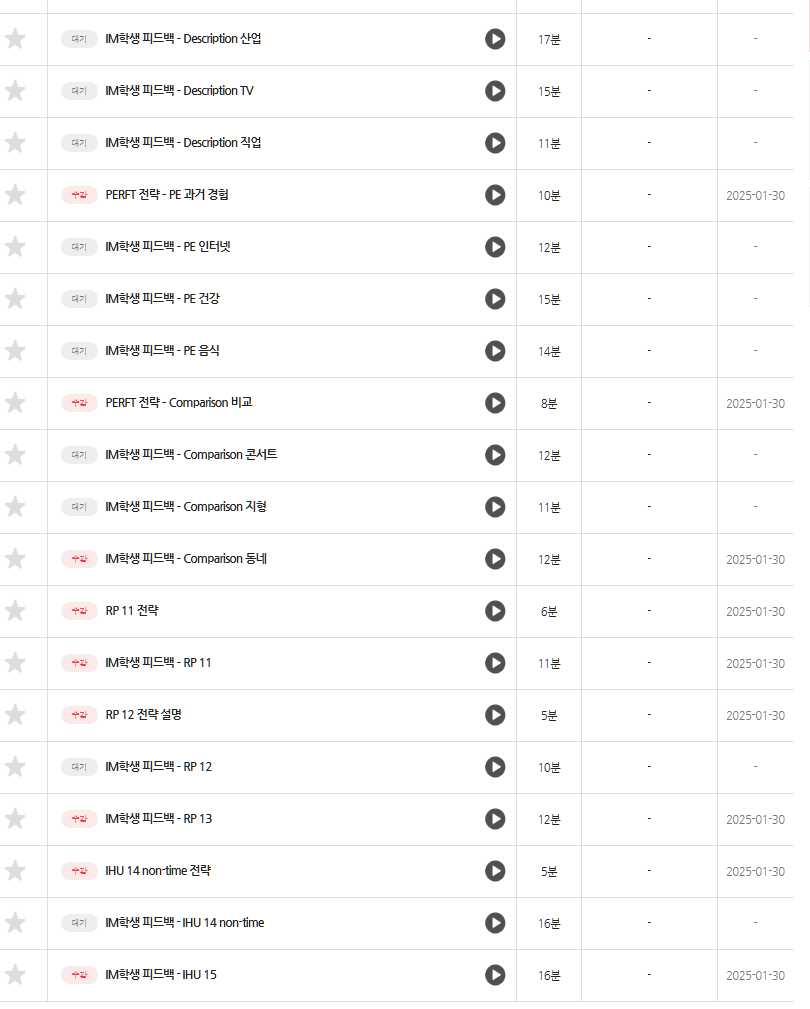Open IM학생 피드백 - RP 11 lecture title
810x1009 pixels.
coord(158,663)
